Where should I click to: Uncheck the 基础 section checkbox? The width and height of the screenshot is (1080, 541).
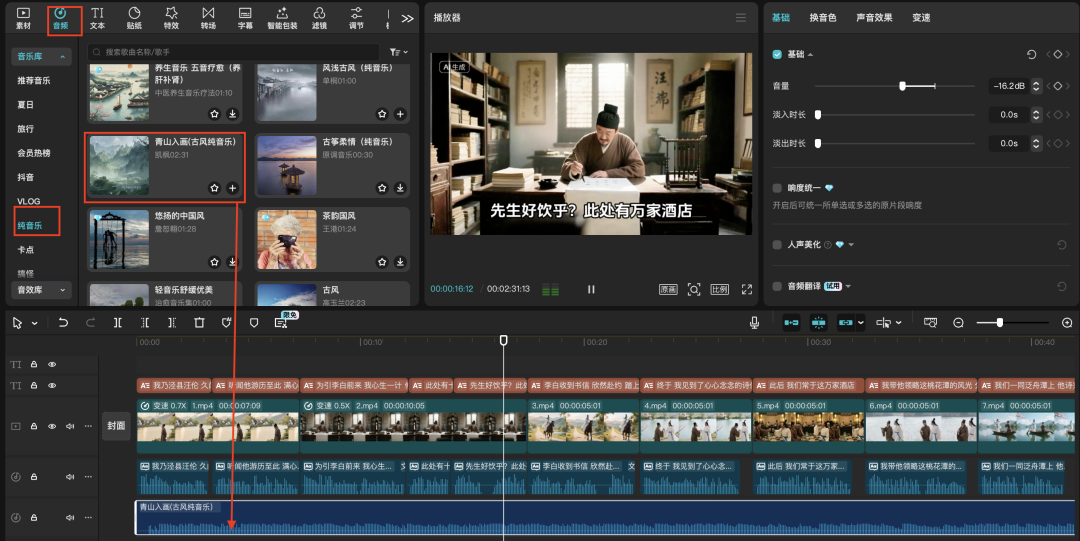(x=778, y=54)
